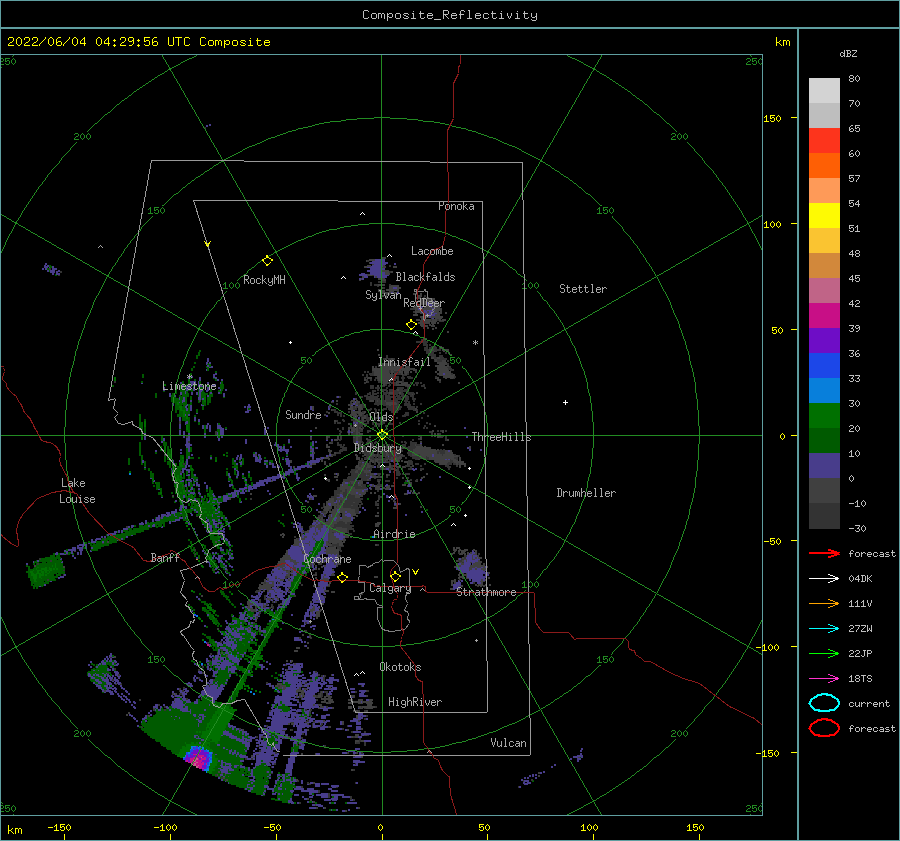Viewport: 900px width, 841px height.
Task: Click the Lake Louise label
Action: (x=77, y=491)
